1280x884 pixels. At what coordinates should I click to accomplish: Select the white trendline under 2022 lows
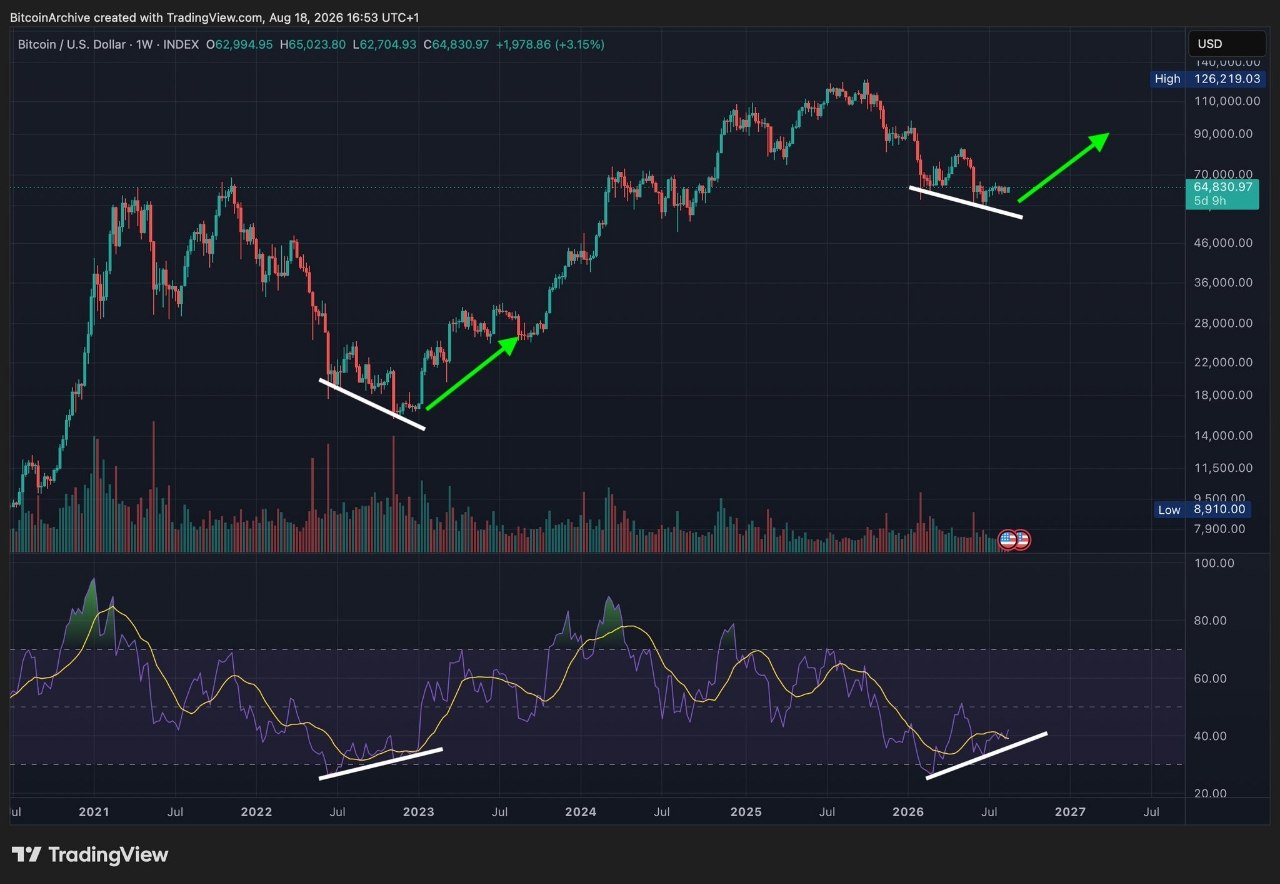tap(372, 404)
